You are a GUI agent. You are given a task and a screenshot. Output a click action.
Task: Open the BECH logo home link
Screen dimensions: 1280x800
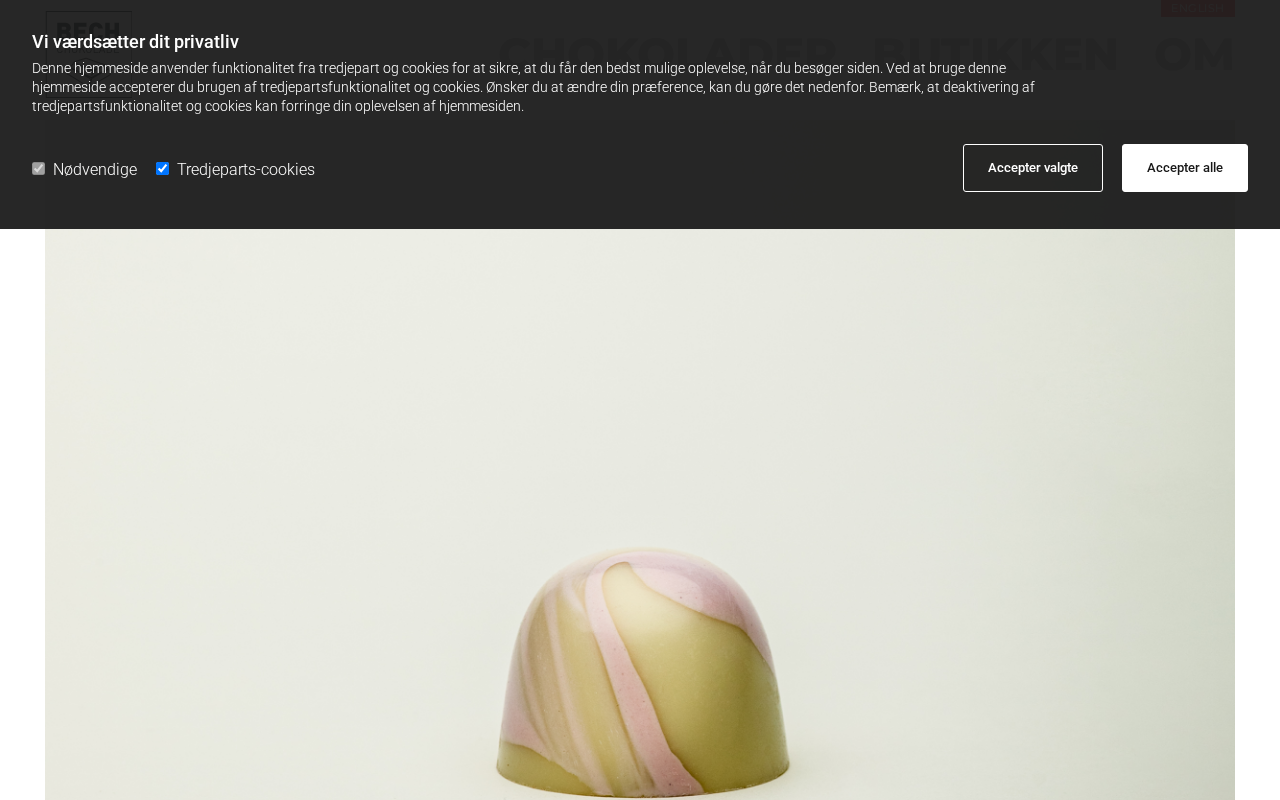pos(89,28)
